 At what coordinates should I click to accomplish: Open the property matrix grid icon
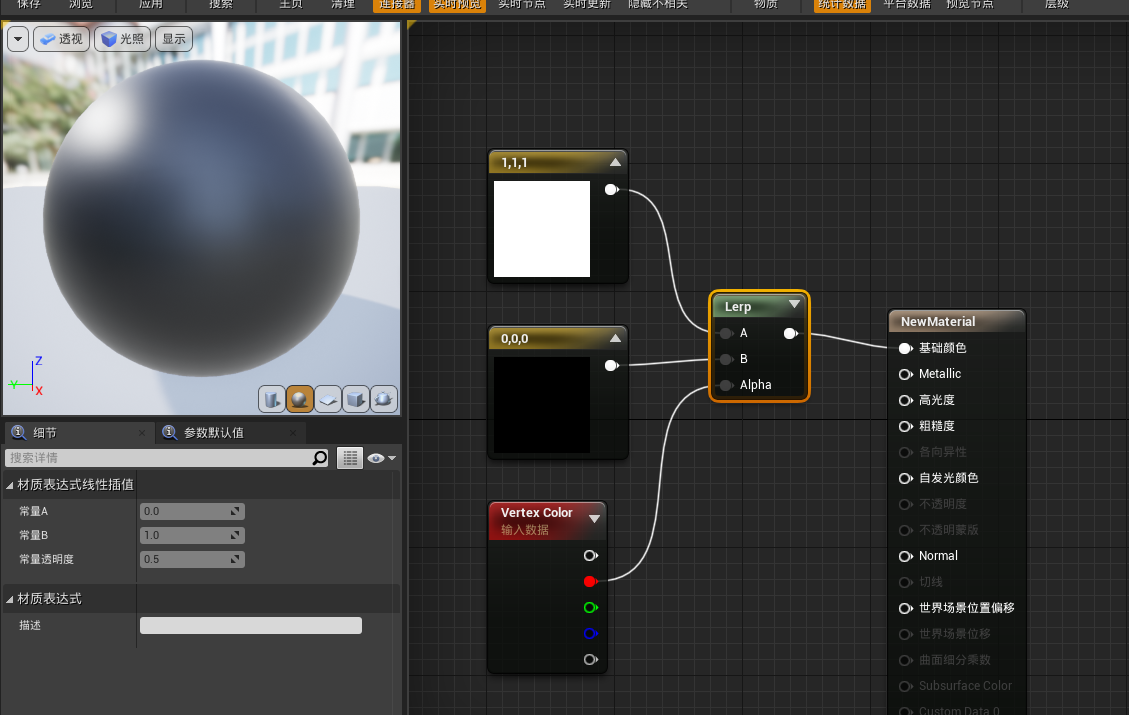350,458
